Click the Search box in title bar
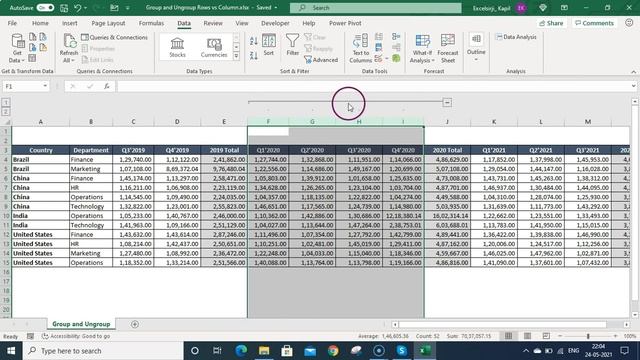 click(376, 8)
